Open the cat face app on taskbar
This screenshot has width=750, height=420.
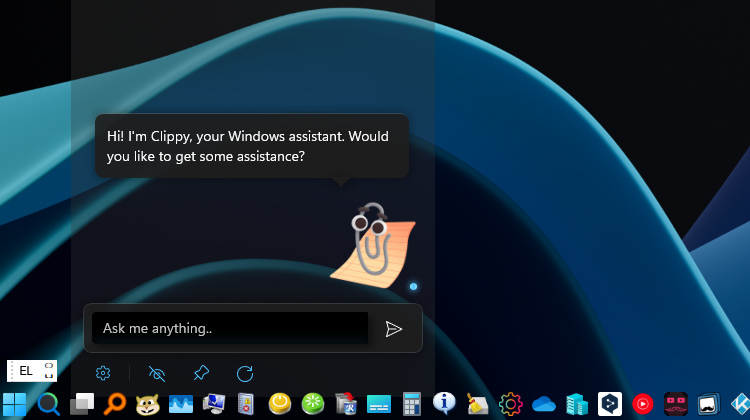coord(148,404)
